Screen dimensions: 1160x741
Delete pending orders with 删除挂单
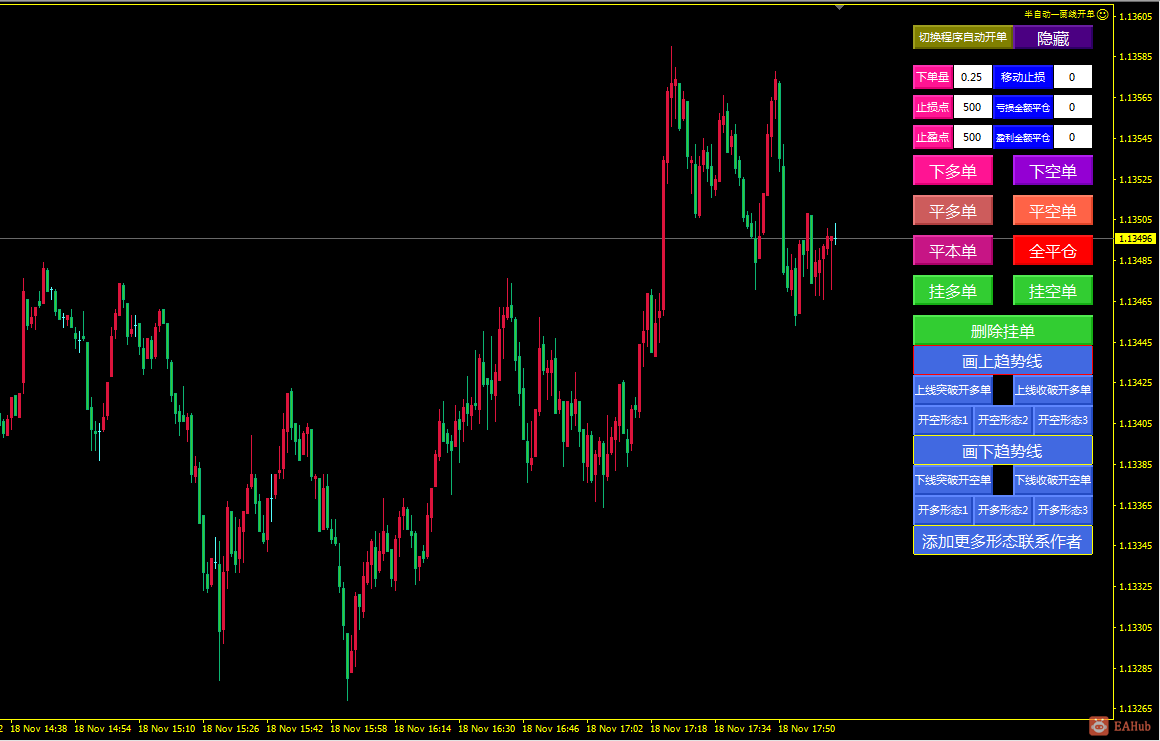tap(1002, 331)
